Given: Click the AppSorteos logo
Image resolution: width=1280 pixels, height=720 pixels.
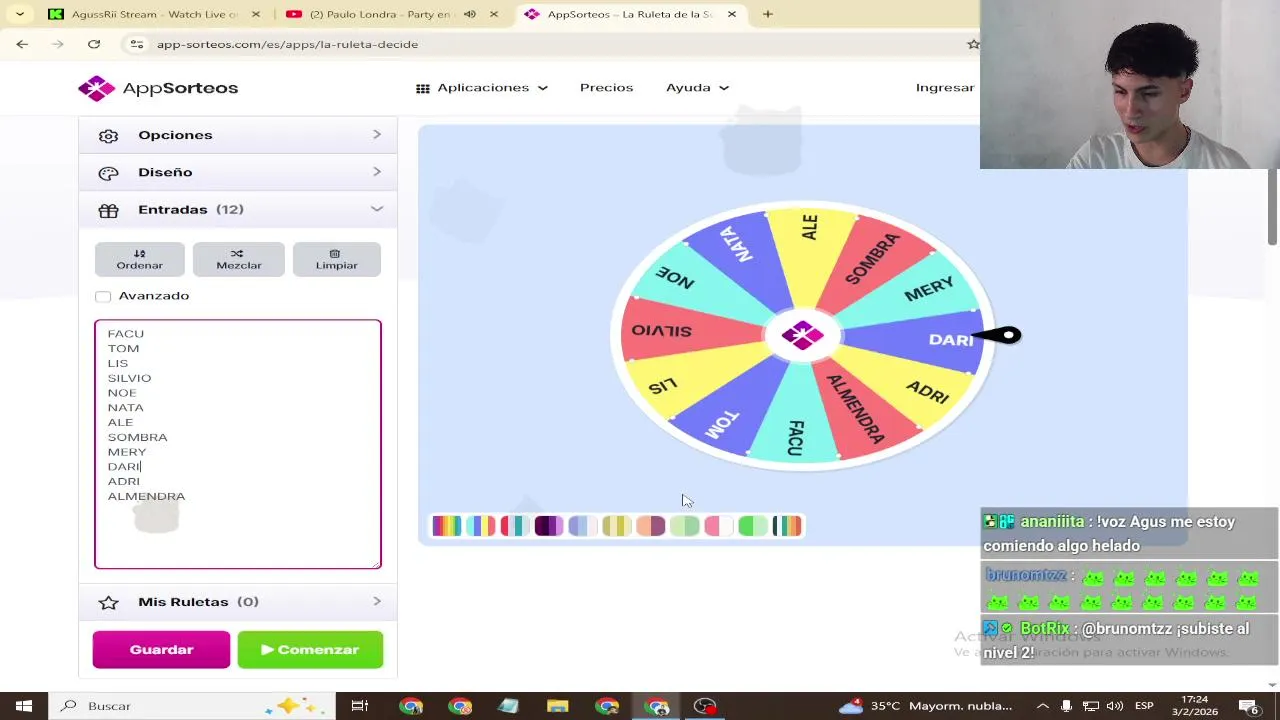Looking at the screenshot, I should 158,88.
